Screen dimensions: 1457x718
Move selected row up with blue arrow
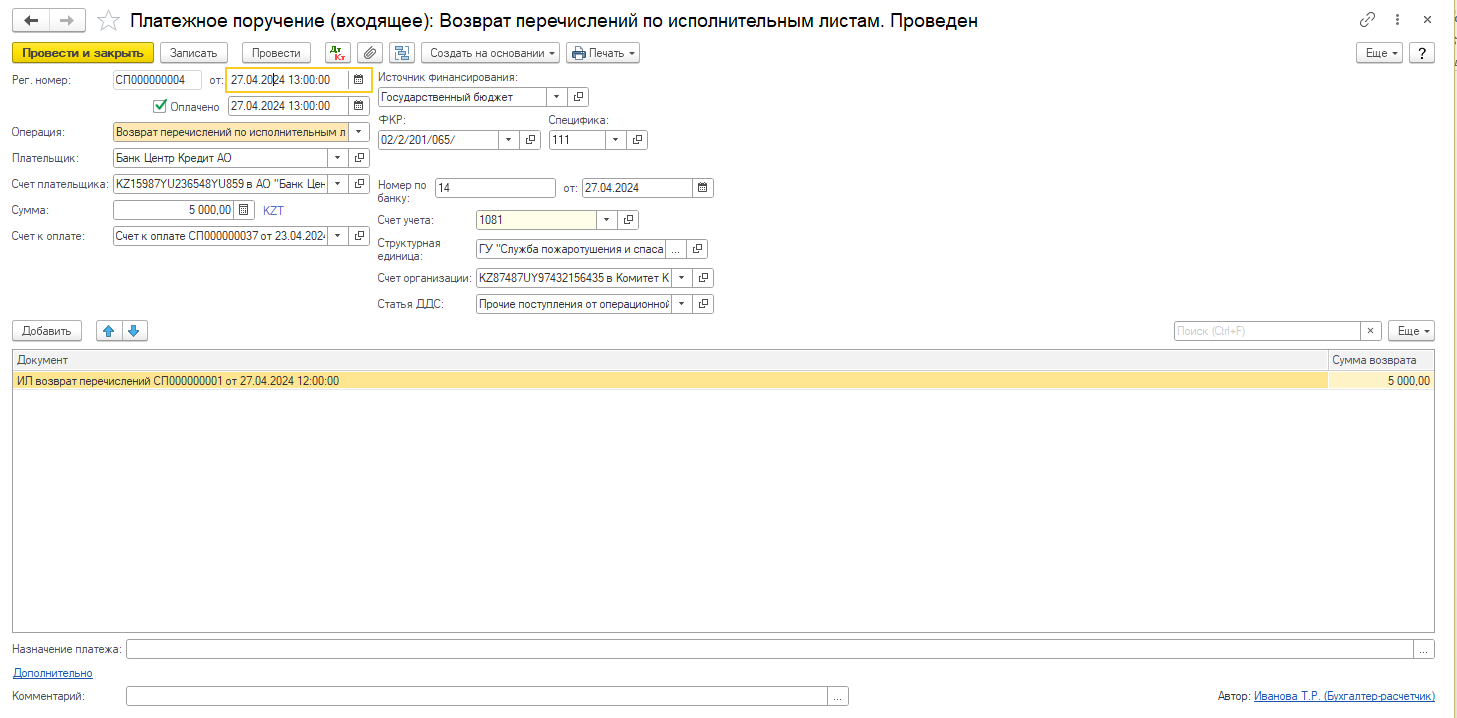(109, 330)
